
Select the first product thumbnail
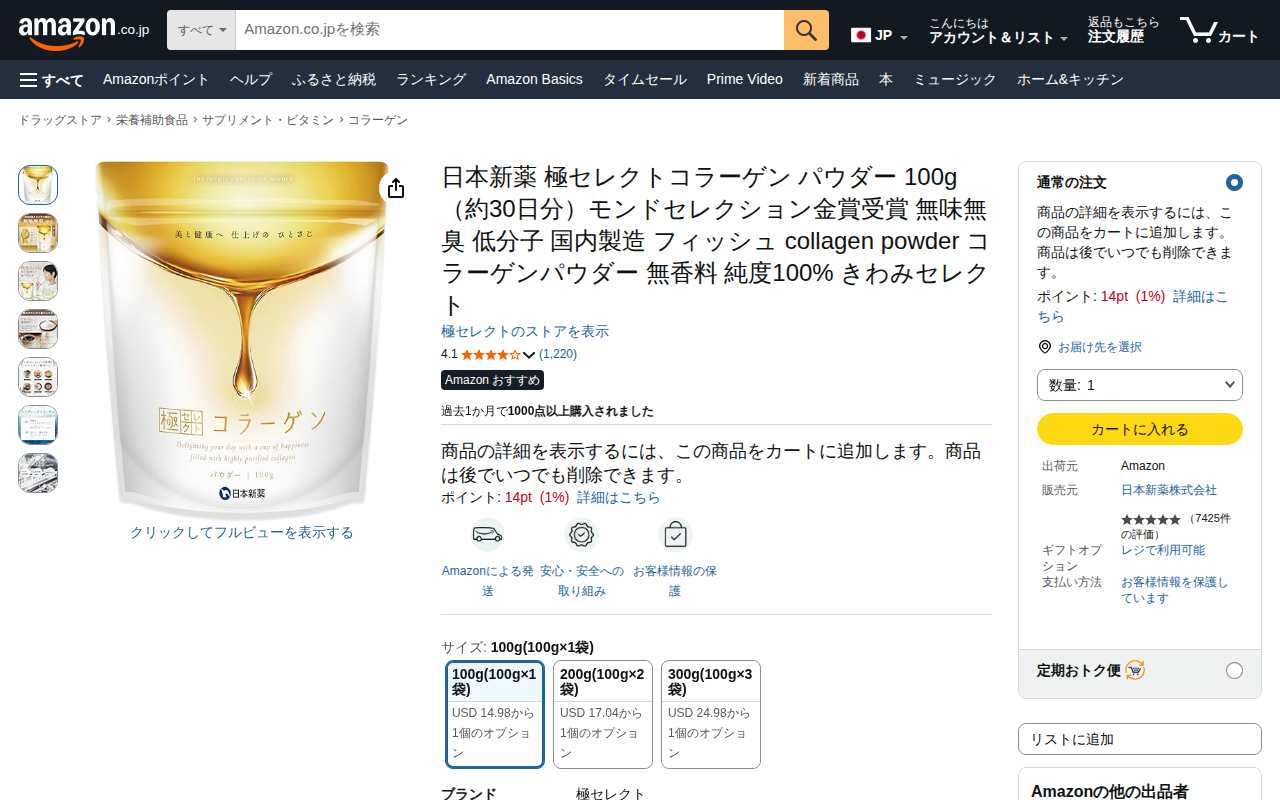[x=38, y=185]
